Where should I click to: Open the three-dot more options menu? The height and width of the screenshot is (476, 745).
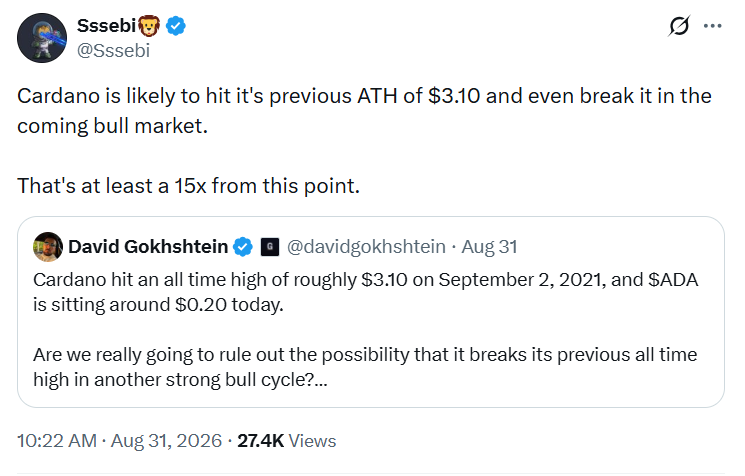(713, 26)
